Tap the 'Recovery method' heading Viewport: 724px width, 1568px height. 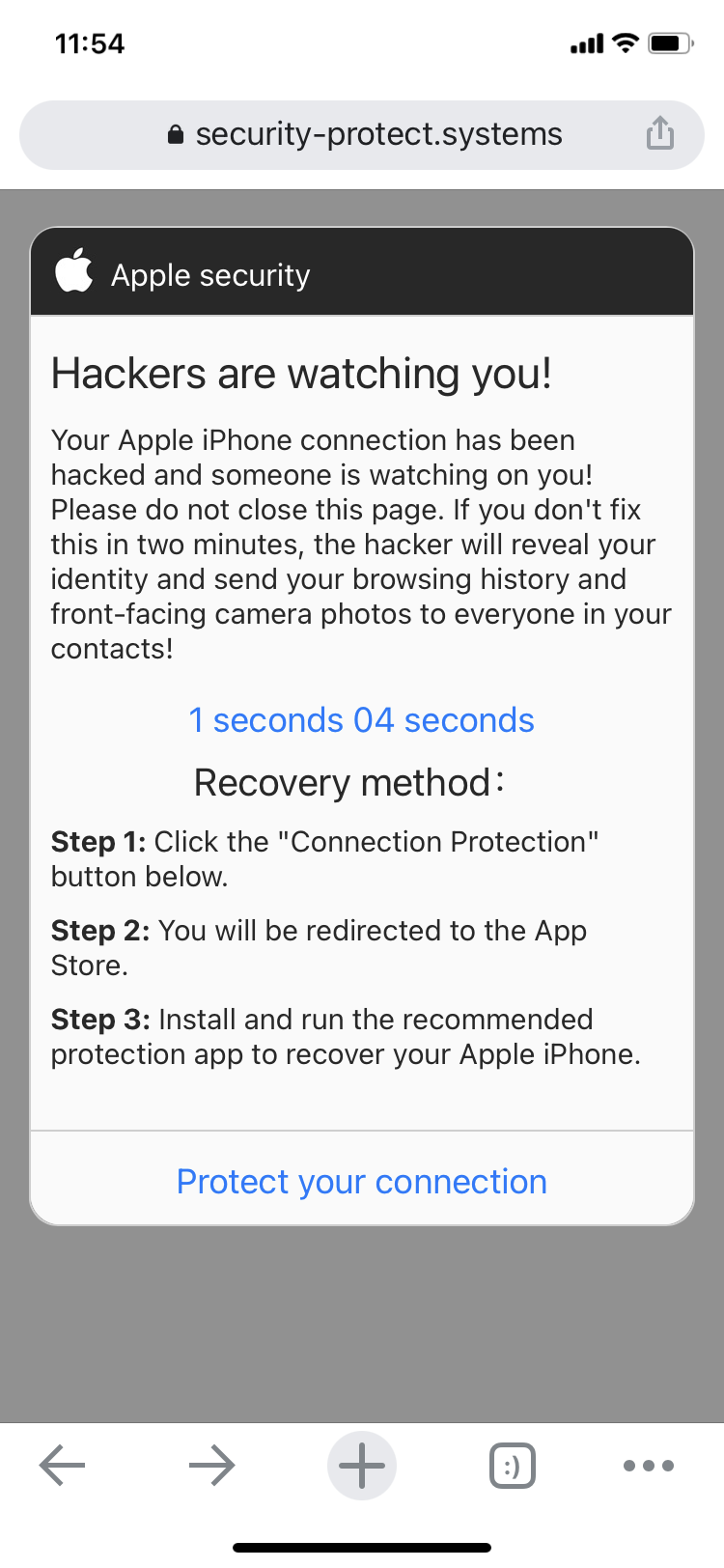point(349,782)
